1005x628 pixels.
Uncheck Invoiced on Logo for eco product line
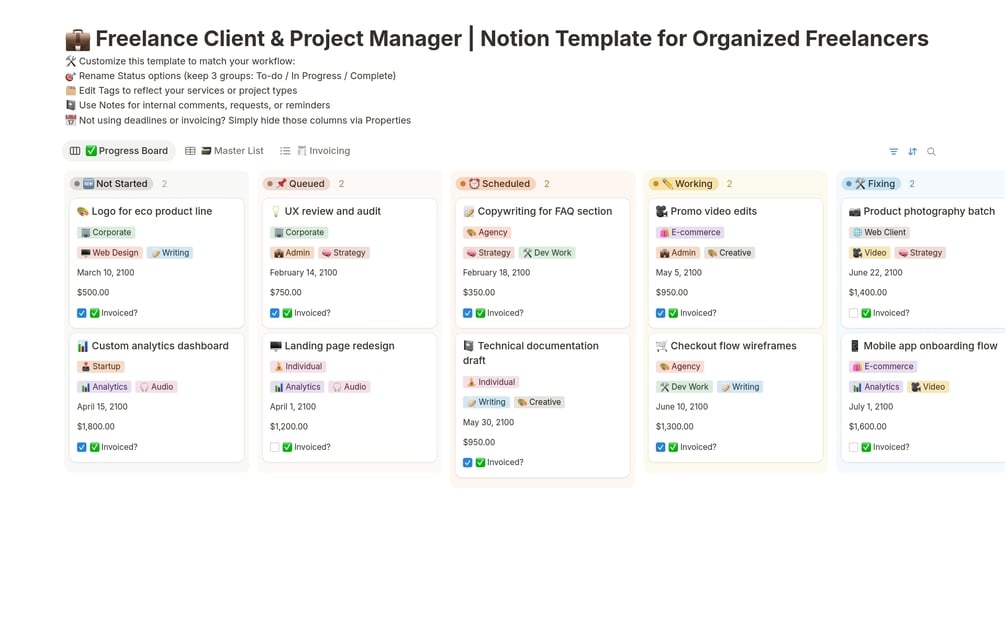tap(82, 313)
